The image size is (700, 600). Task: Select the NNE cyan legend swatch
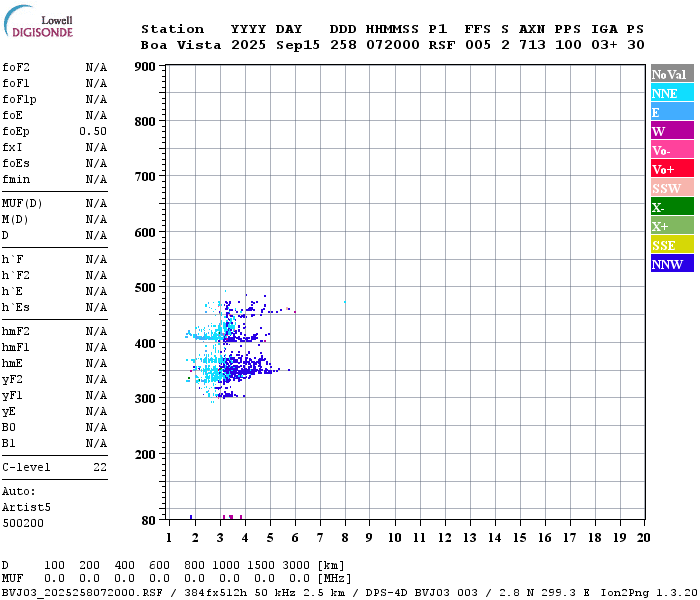[672, 93]
